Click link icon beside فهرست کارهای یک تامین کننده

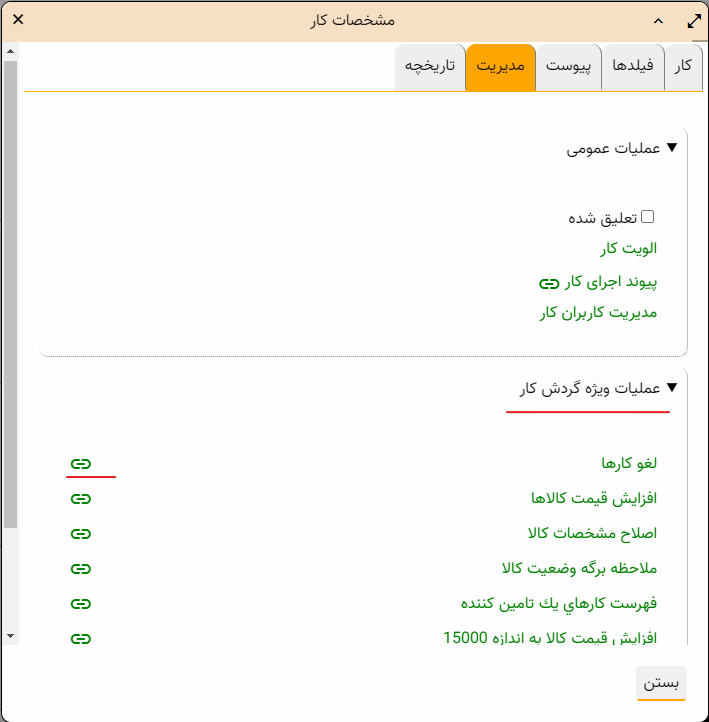pyautogui.click(x=81, y=603)
